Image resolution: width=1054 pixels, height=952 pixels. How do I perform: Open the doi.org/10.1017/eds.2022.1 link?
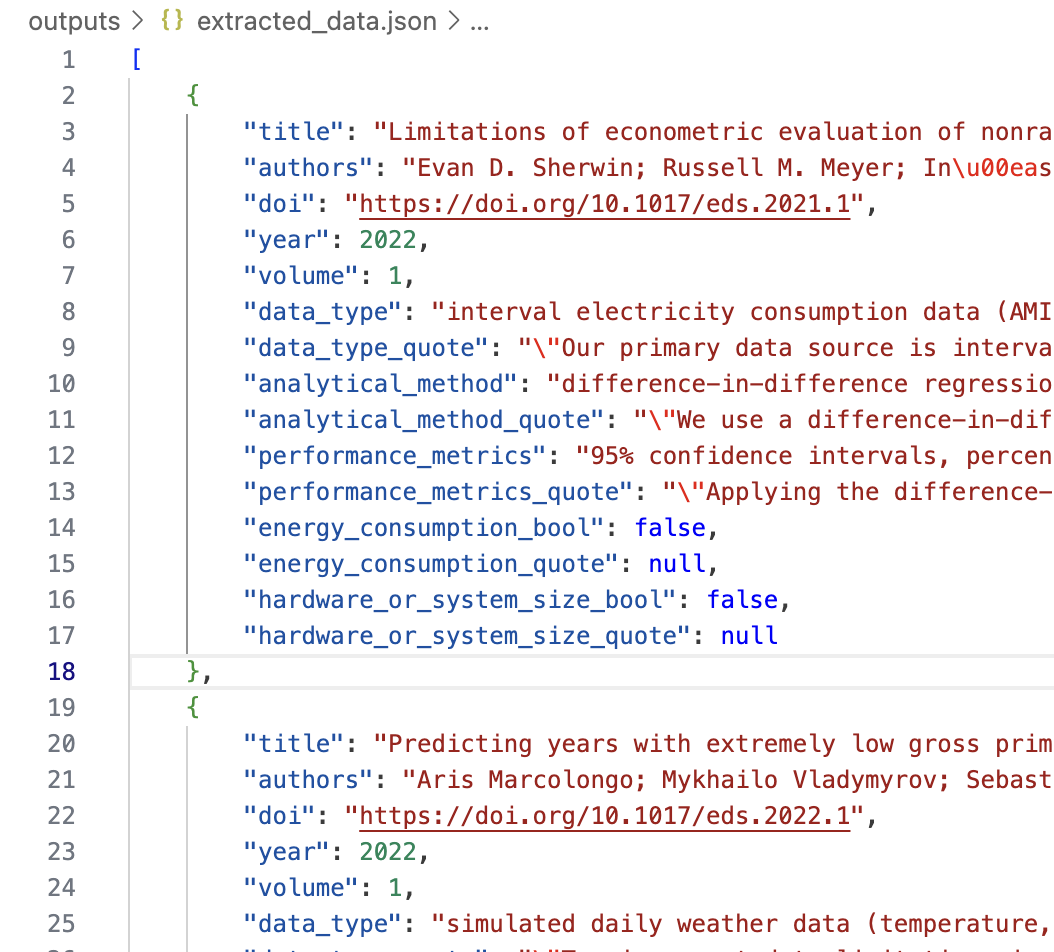tap(604, 816)
